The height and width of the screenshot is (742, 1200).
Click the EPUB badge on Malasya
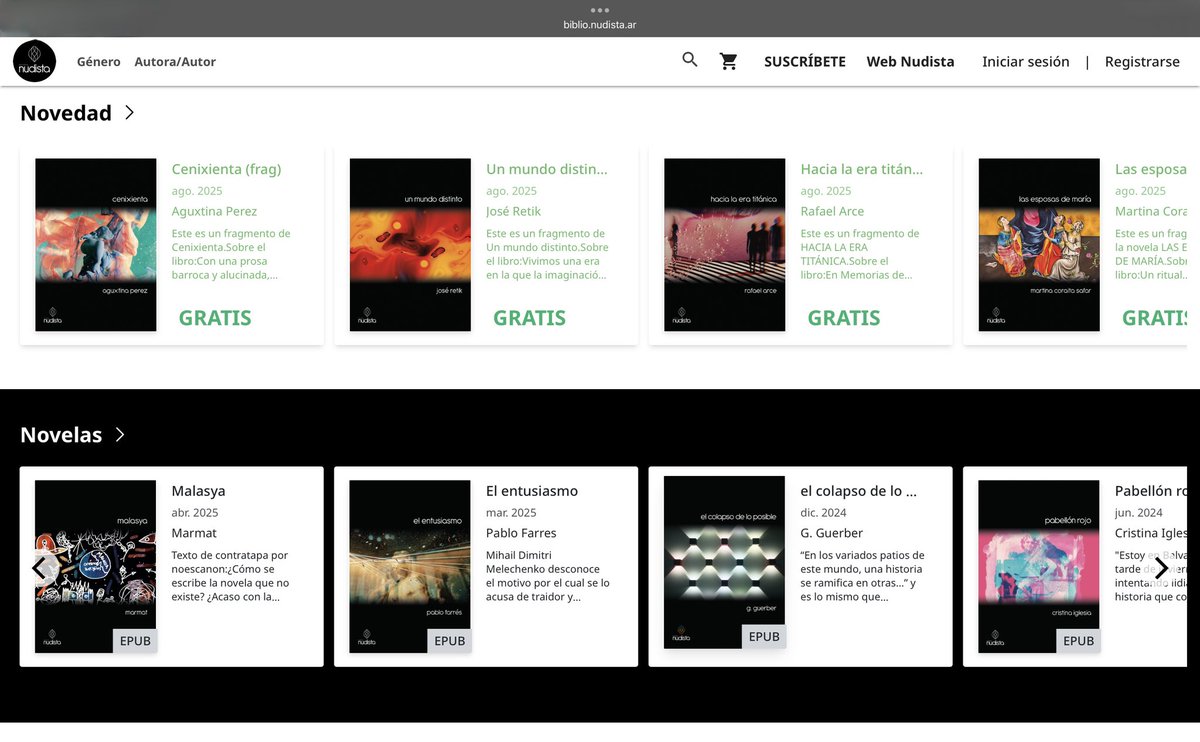[x=135, y=640]
